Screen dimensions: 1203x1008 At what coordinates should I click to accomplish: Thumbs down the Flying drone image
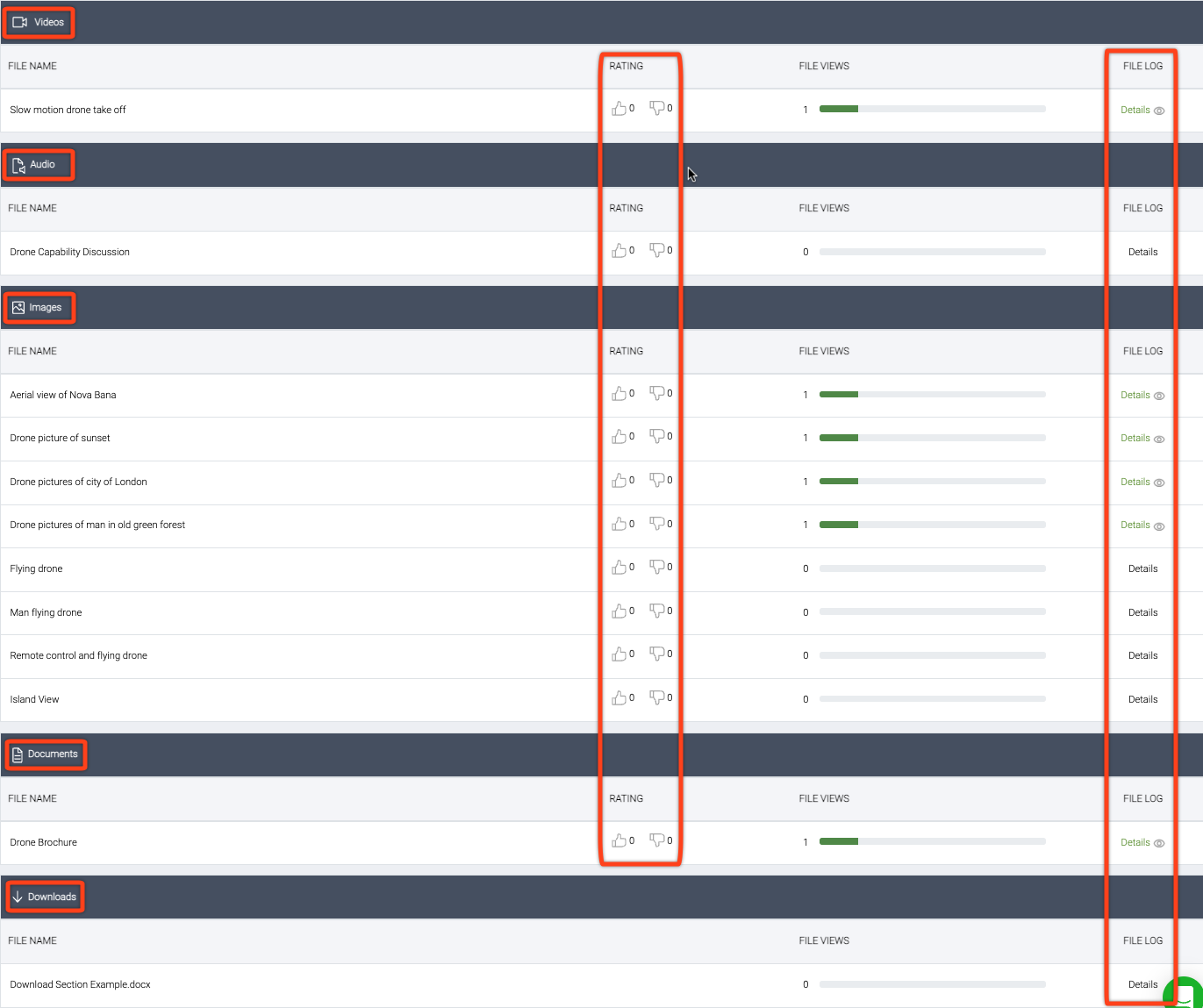(656, 568)
